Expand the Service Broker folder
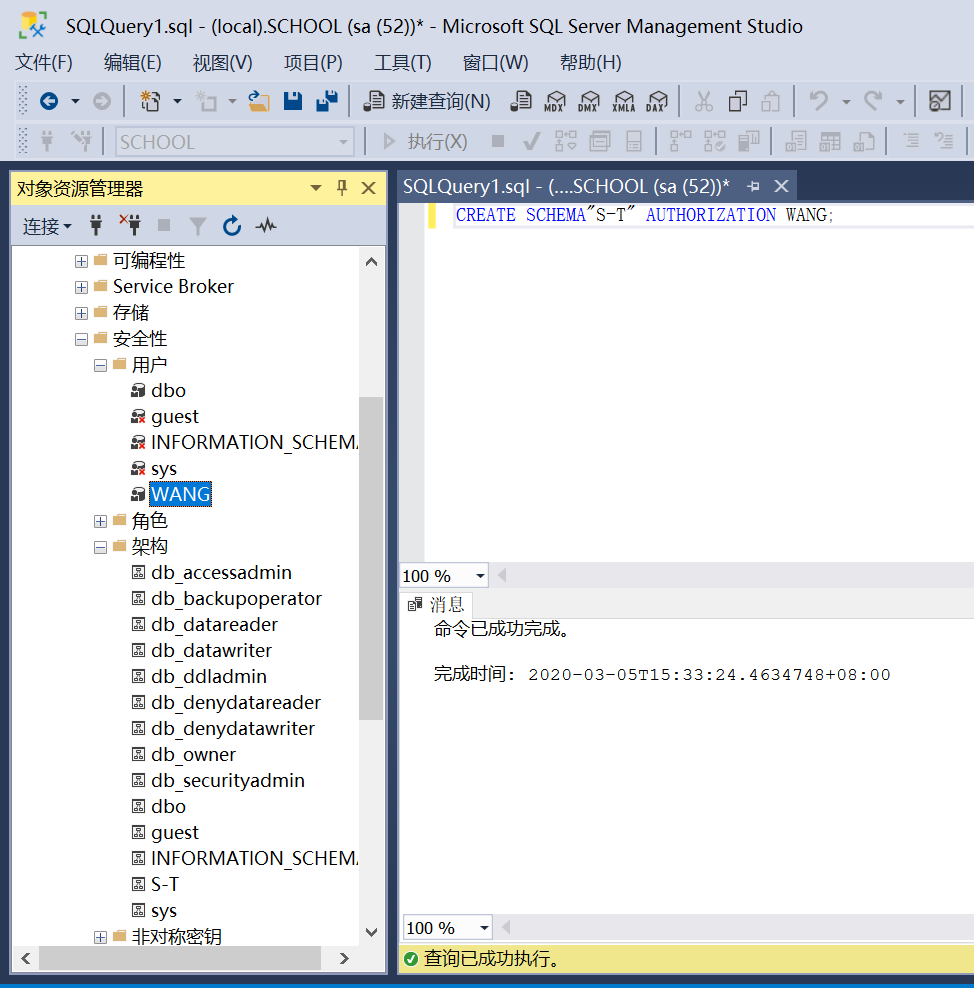 (81, 287)
